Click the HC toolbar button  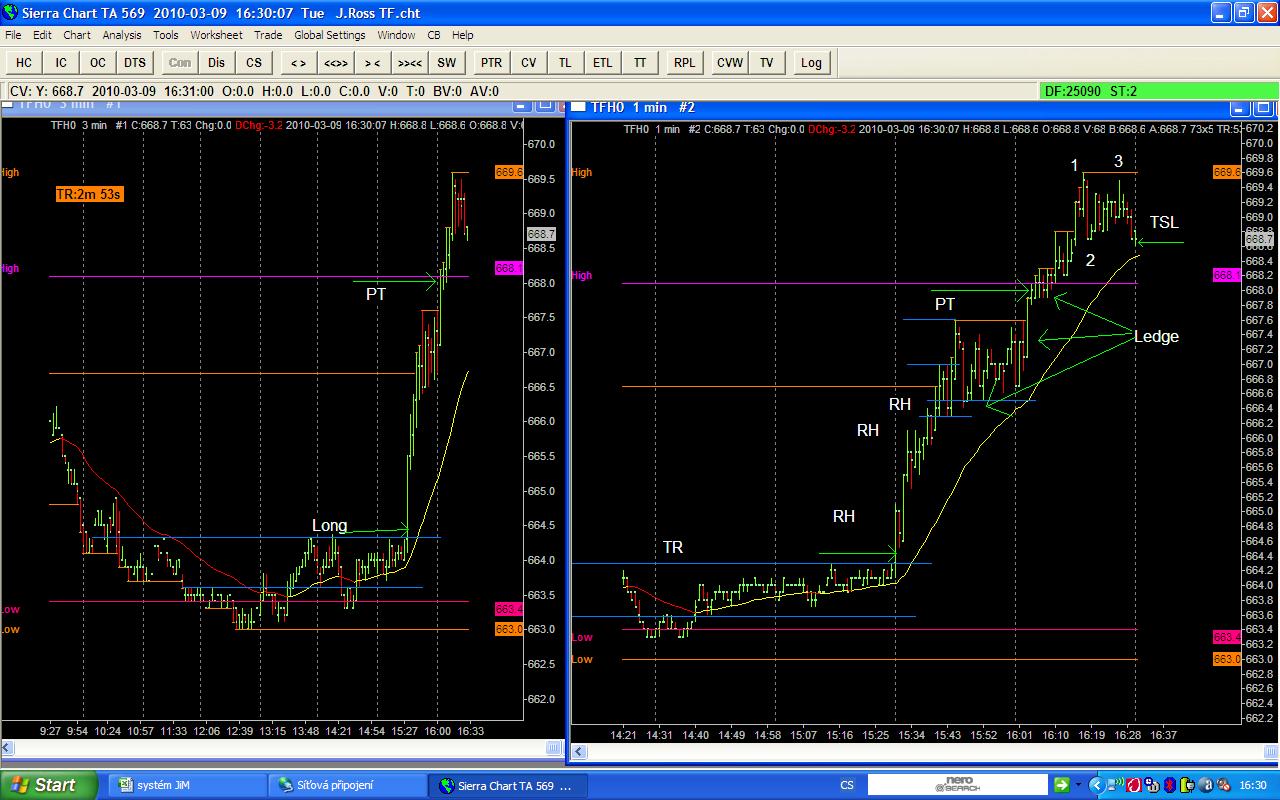coord(24,62)
